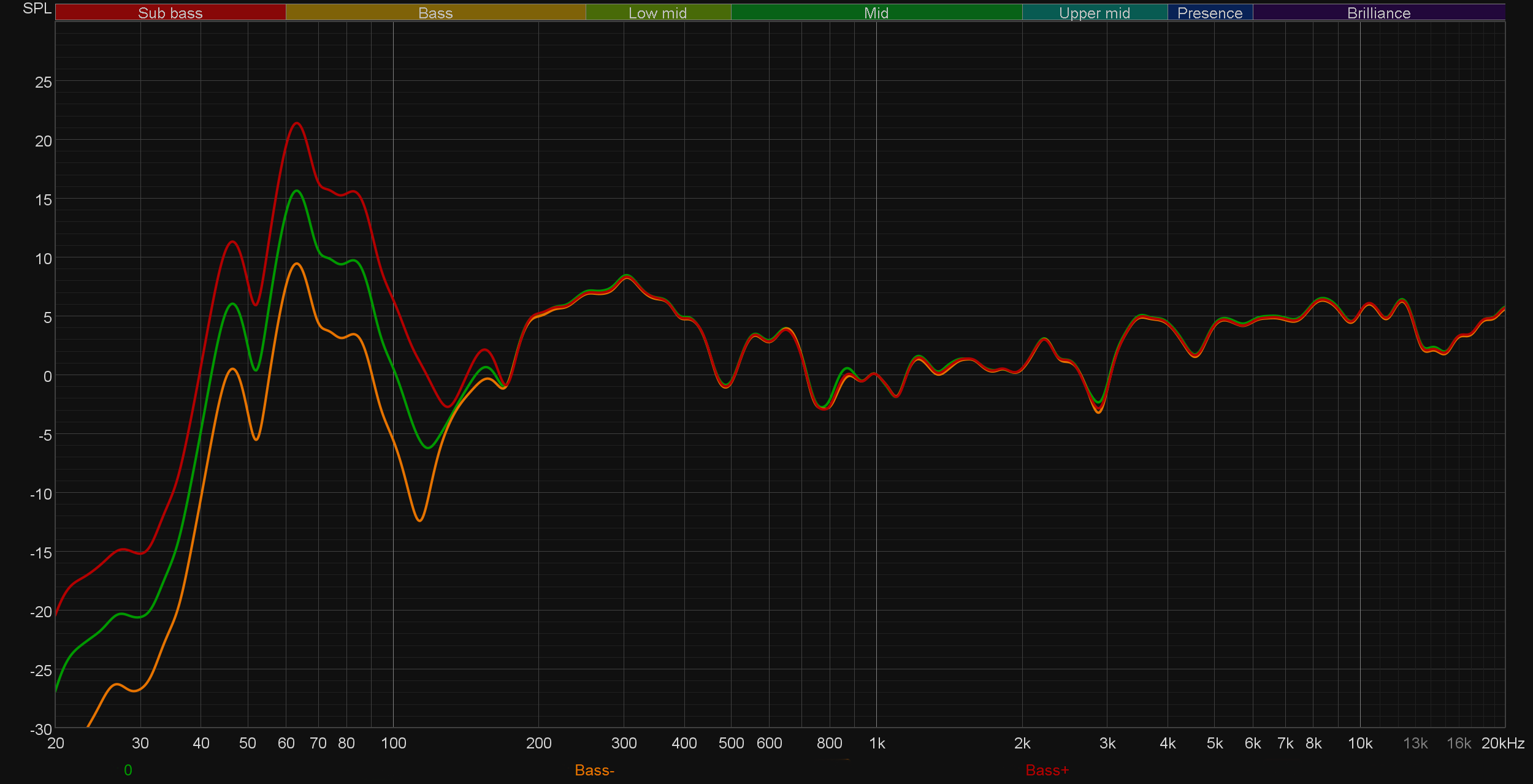Click the Brilliance band header

click(x=1378, y=12)
